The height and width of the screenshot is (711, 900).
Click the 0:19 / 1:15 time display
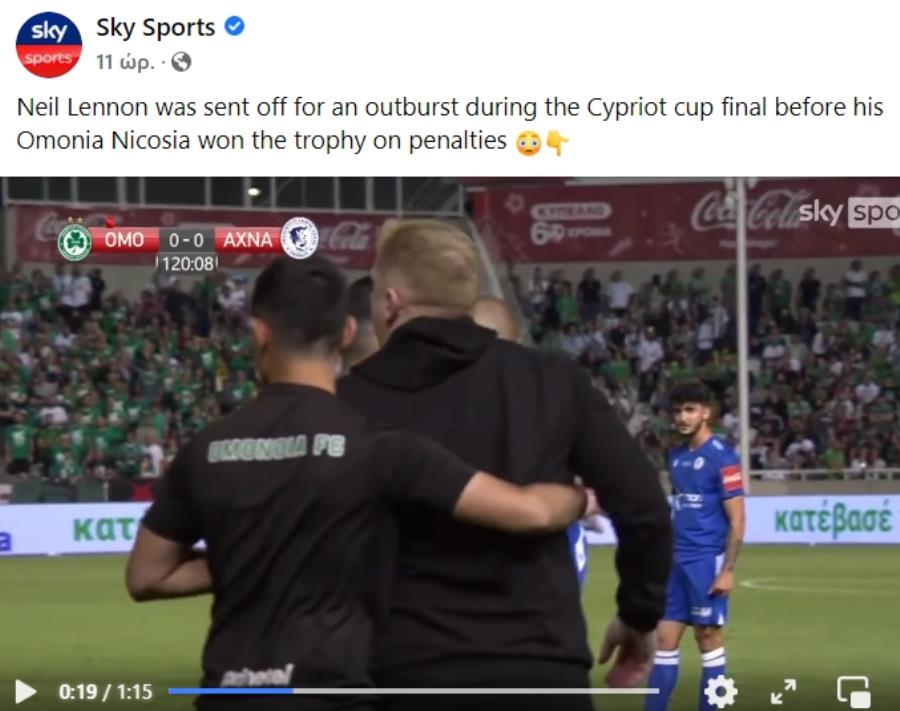(106, 691)
